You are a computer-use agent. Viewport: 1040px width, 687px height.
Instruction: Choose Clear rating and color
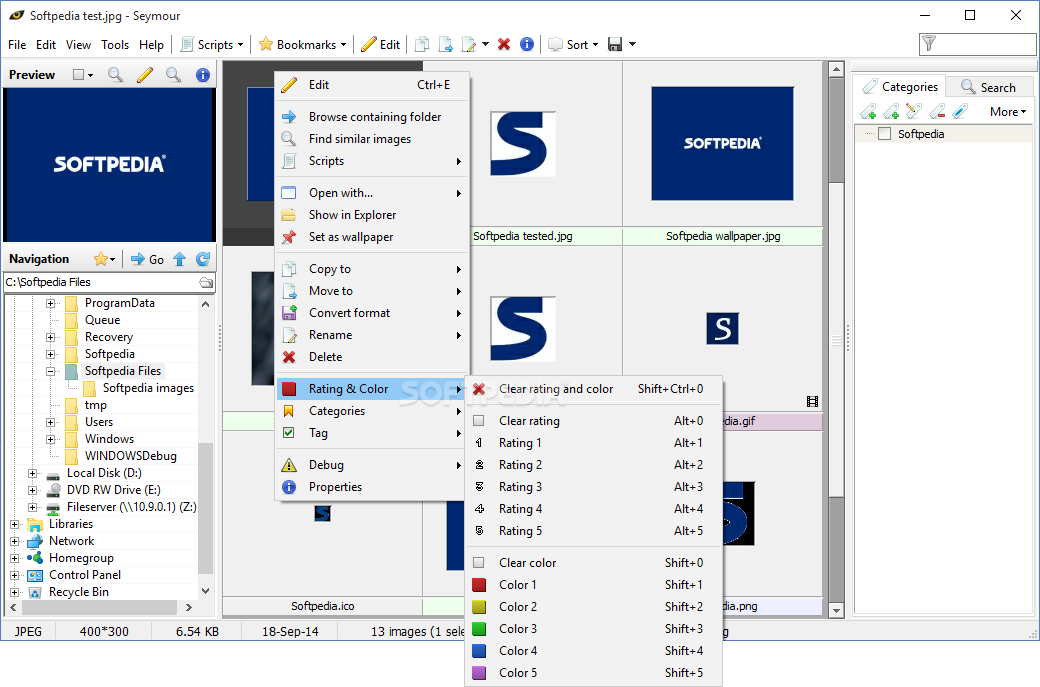tap(594, 389)
